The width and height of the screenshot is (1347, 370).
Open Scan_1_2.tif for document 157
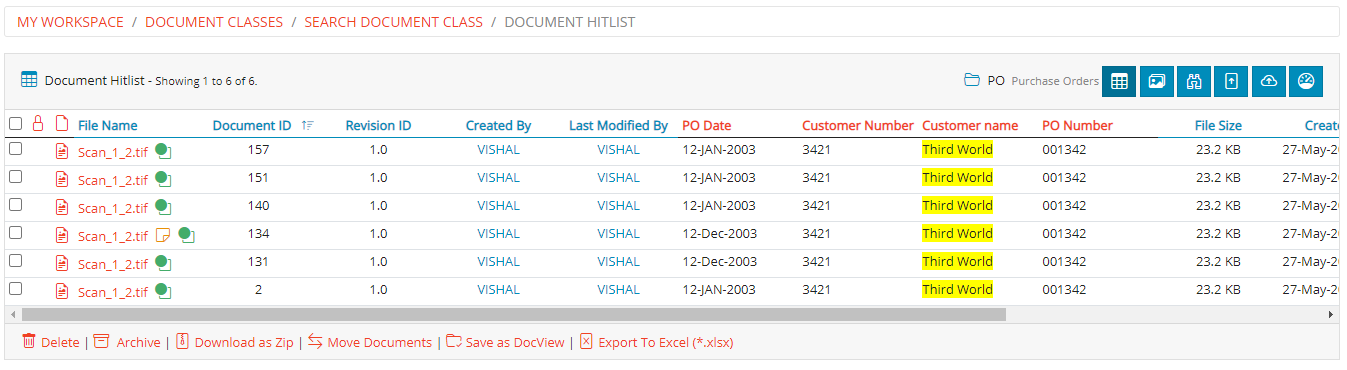[x=113, y=153]
